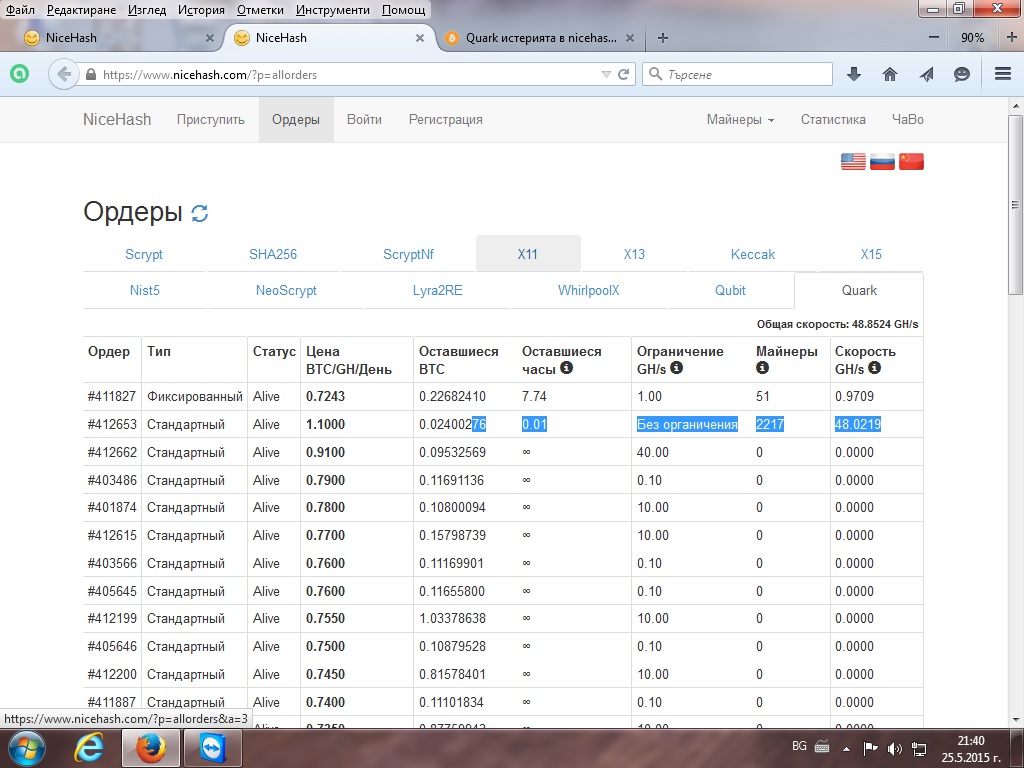Viewport: 1024px width, 768px height.
Task: Click the Търсене search input field
Action: [x=737, y=74]
